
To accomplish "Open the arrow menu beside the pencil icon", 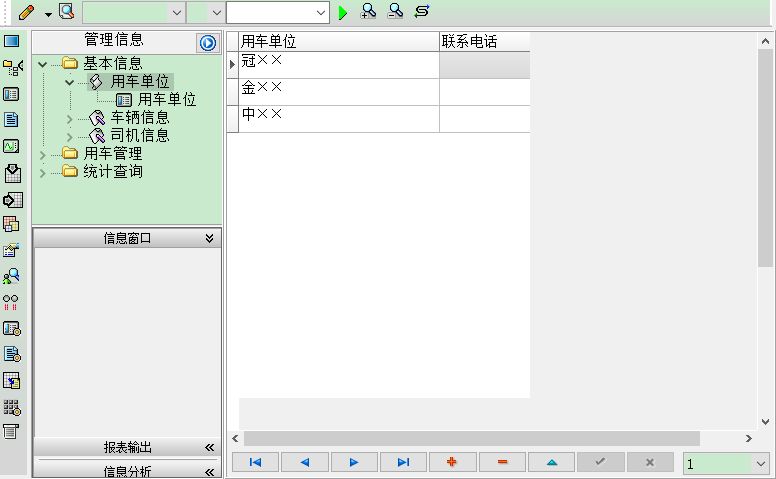I will pos(48,14).
